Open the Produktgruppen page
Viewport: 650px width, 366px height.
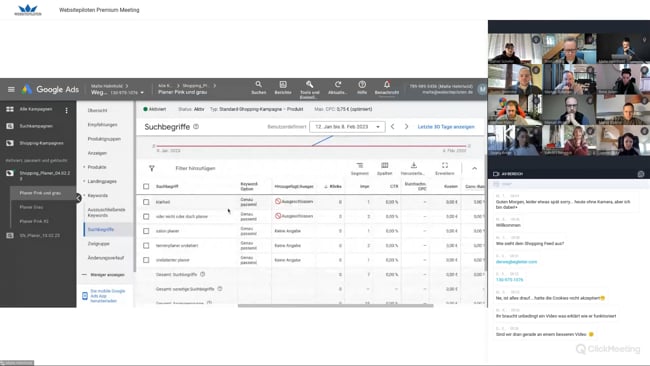(x=104, y=139)
